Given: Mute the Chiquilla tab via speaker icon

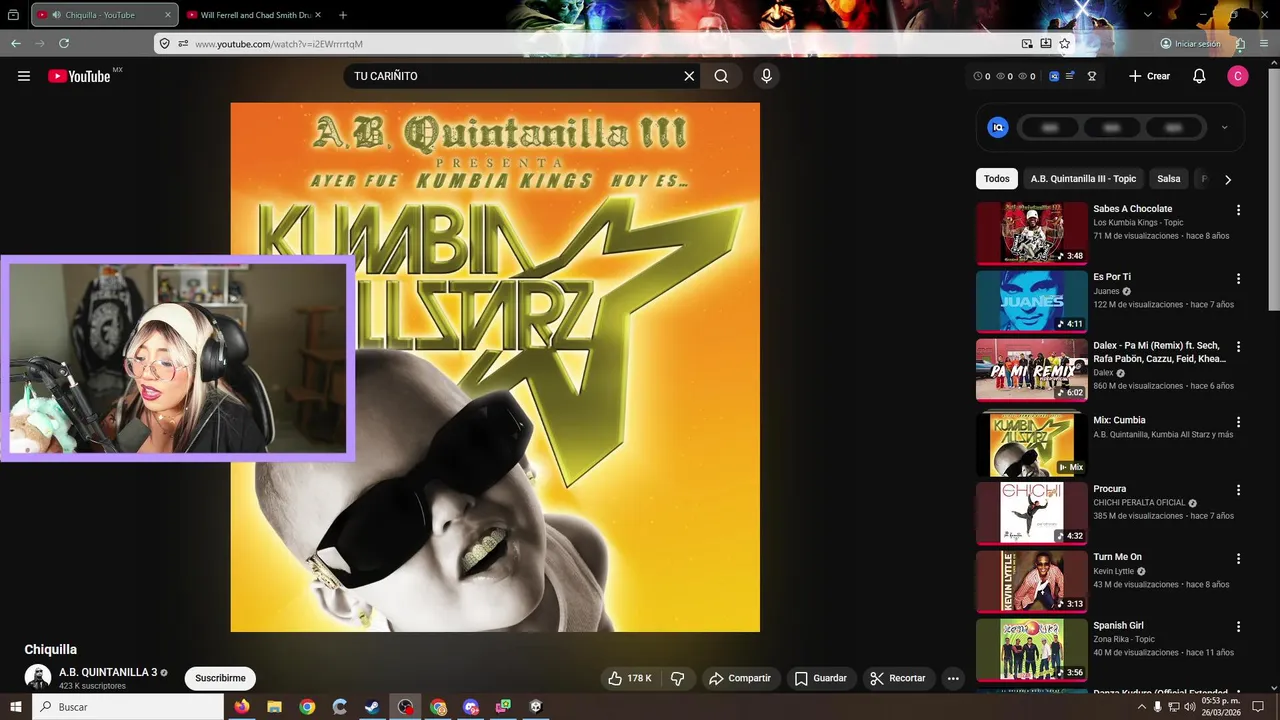Looking at the screenshot, I should pos(56,15).
